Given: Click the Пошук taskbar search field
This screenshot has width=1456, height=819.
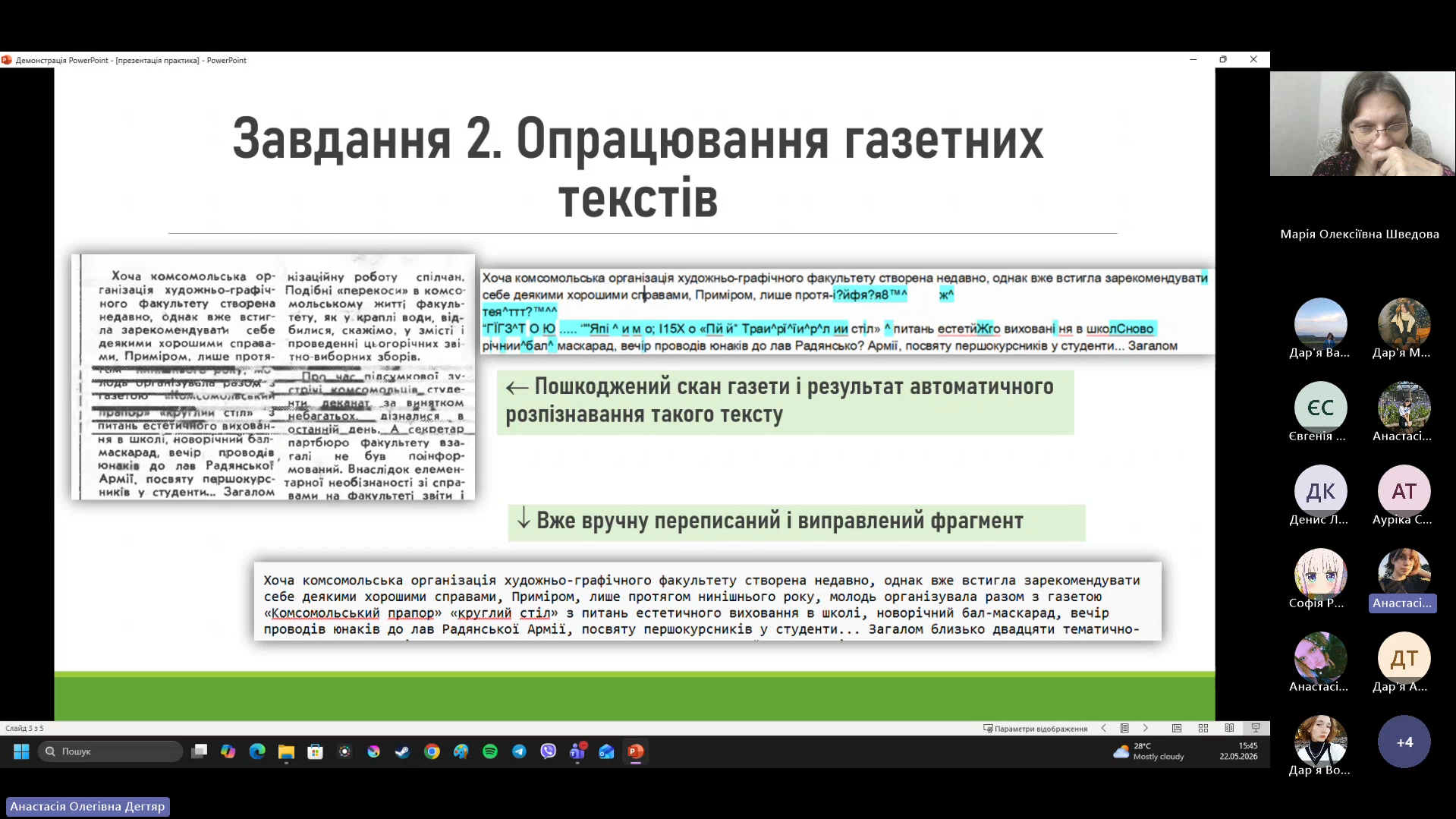Looking at the screenshot, I should coord(110,751).
